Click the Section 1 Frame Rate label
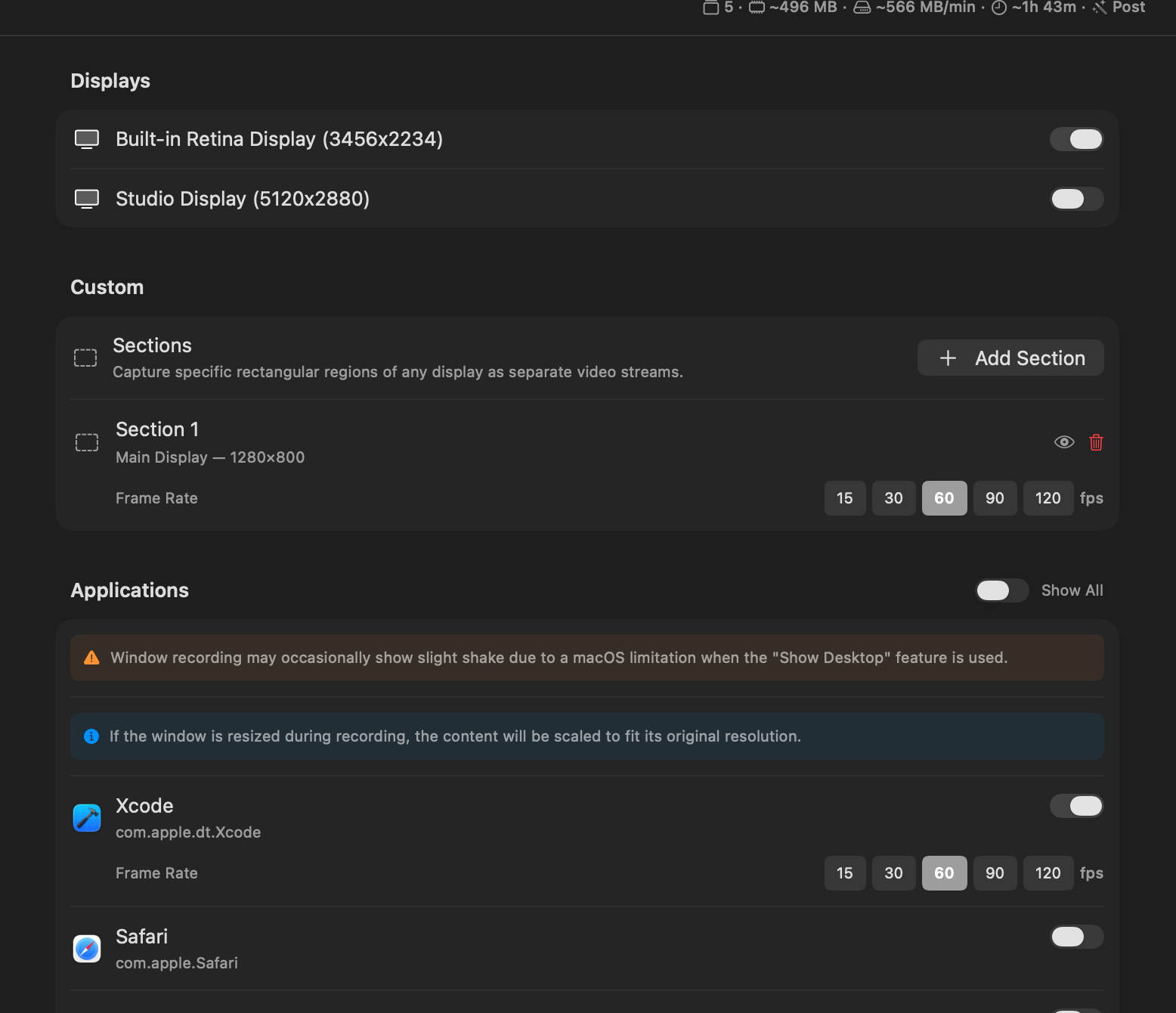The width and height of the screenshot is (1176, 1013). coord(156,498)
